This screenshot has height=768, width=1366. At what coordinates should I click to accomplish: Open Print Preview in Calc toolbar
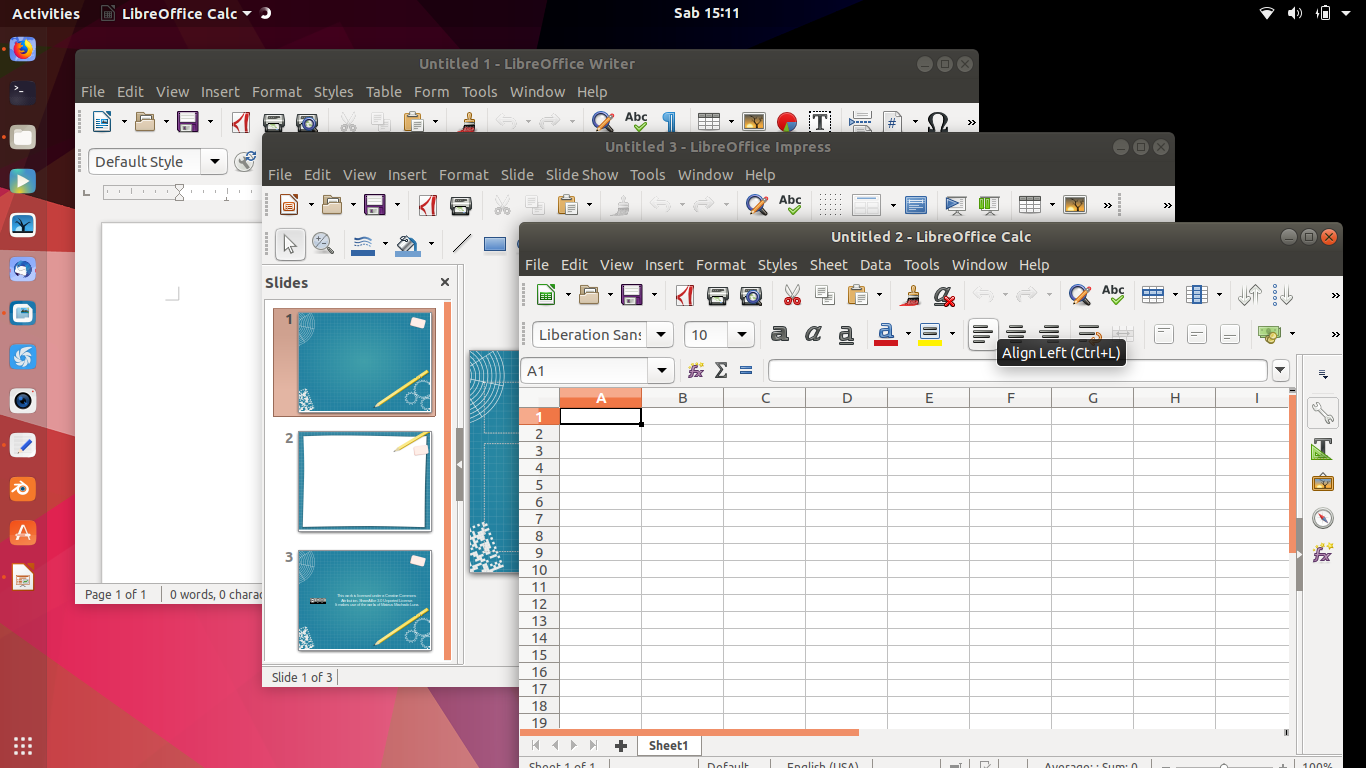[751, 295]
